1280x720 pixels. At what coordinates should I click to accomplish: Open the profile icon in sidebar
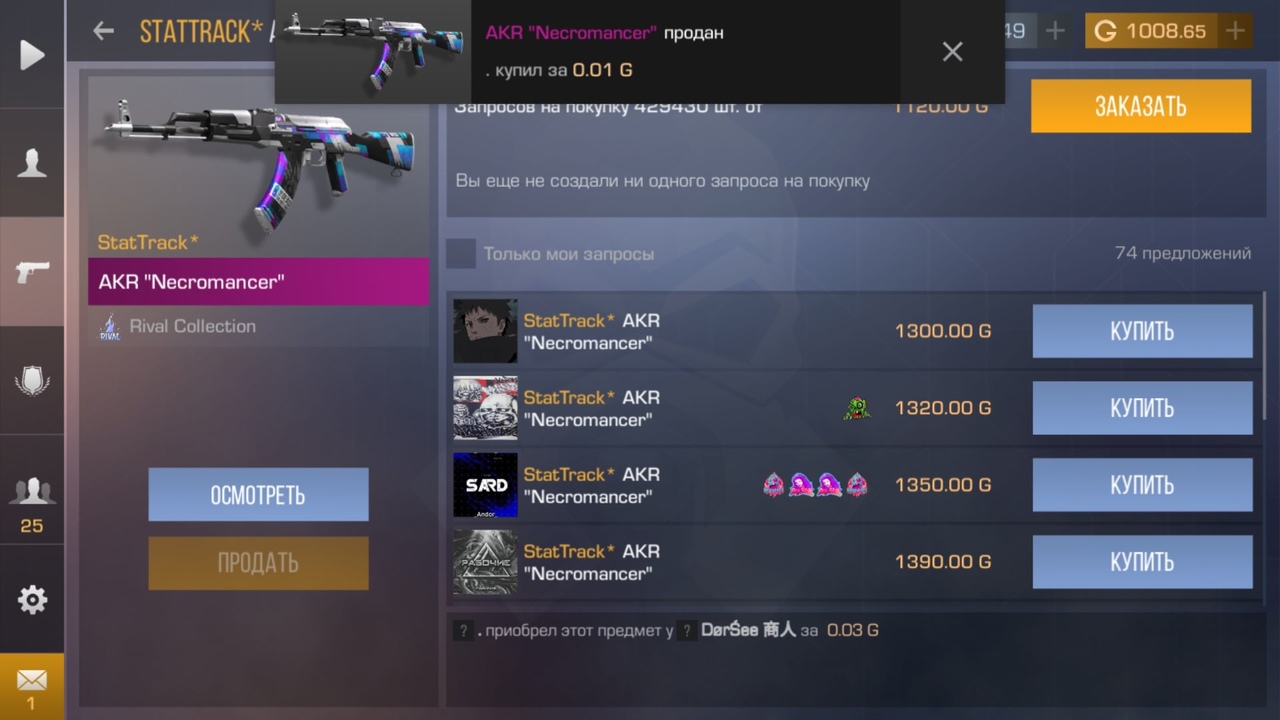click(x=32, y=163)
